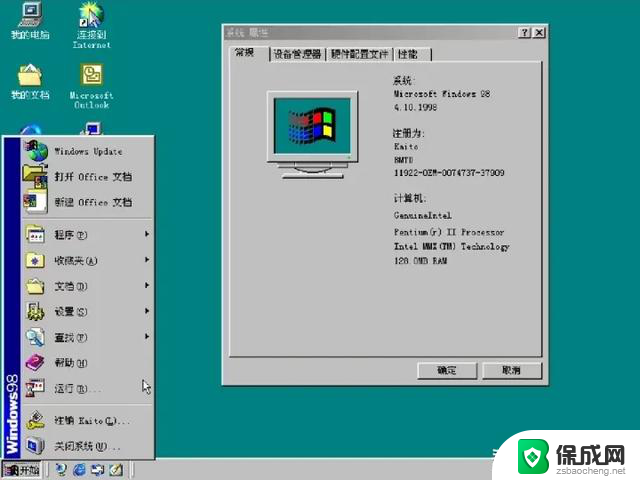Click Programs icon in Start menu
The width and height of the screenshot is (640, 480).
coord(36,235)
